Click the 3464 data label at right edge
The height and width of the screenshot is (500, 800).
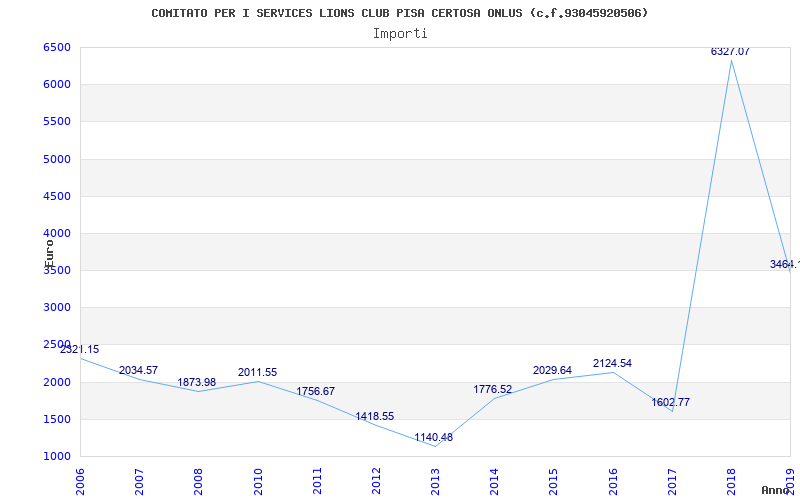785,264
